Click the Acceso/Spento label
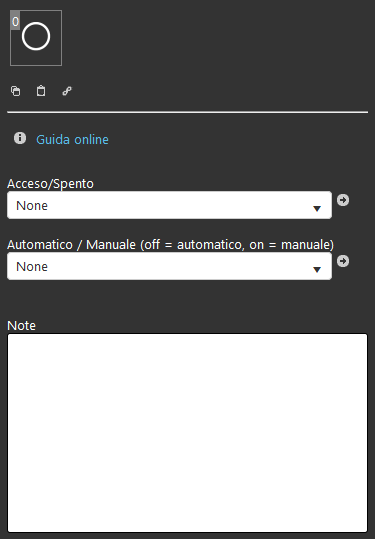The width and height of the screenshot is (375, 539). click(50, 184)
